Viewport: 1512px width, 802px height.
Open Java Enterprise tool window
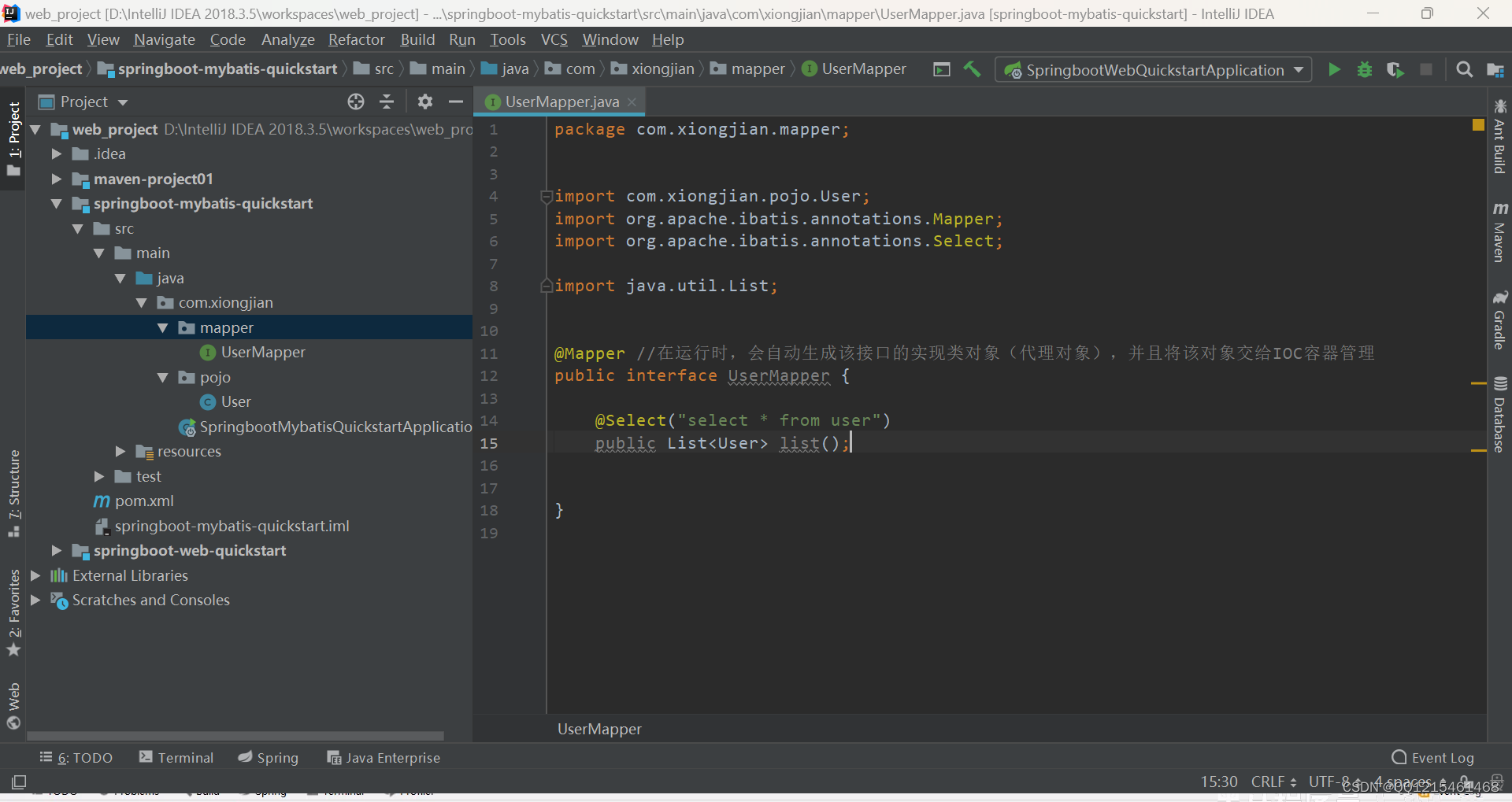pos(384,758)
